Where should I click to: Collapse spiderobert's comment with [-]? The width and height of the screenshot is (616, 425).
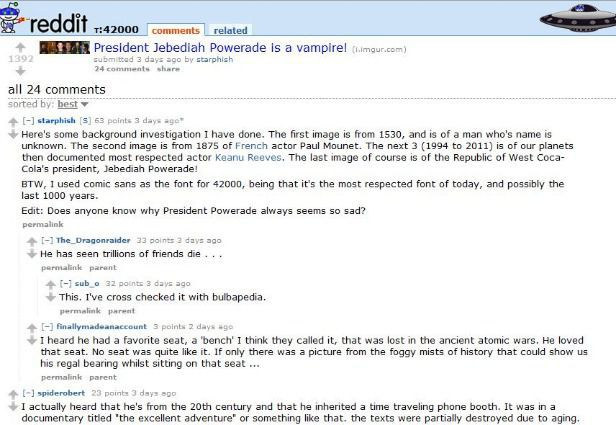coord(28,393)
